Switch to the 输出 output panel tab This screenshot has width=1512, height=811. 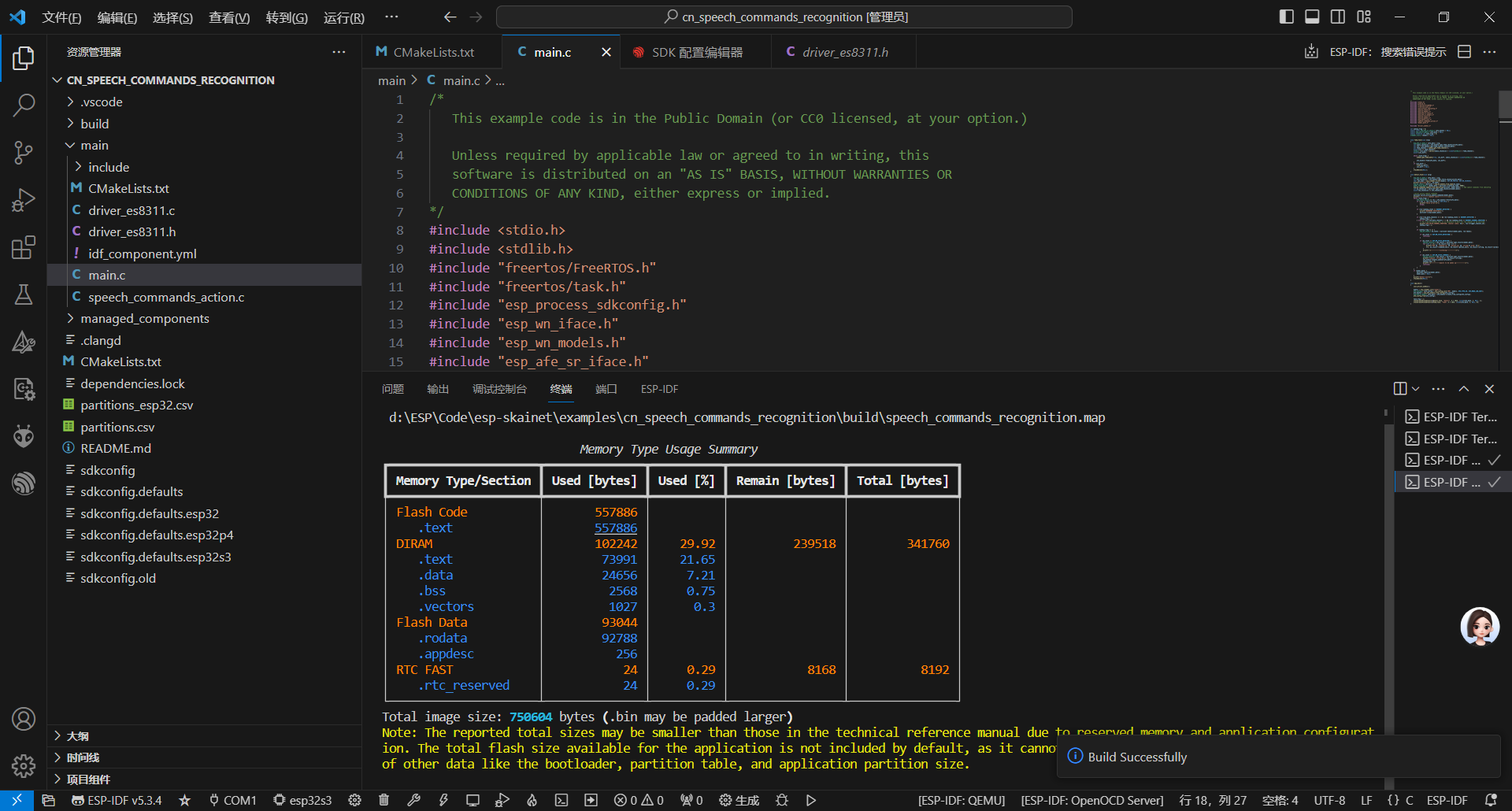tap(438, 389)
